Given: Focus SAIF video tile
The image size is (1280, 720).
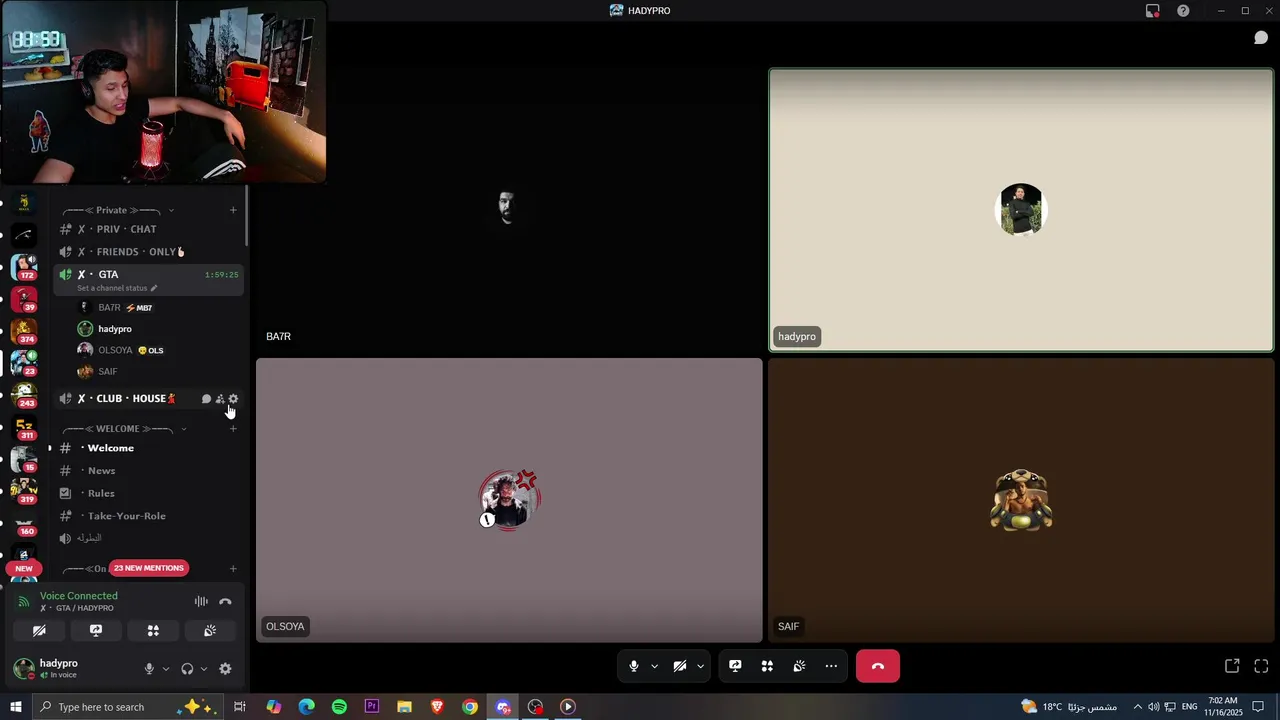Looking at the screenshot, I should 1021,500.
